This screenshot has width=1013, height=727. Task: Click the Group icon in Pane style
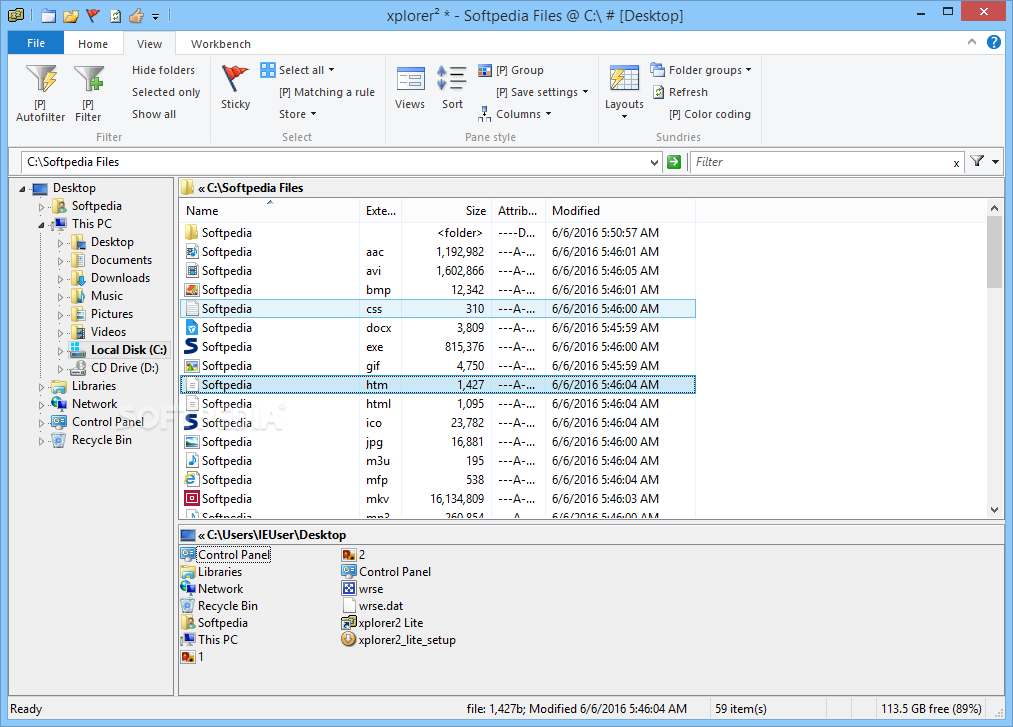point(485,70)
